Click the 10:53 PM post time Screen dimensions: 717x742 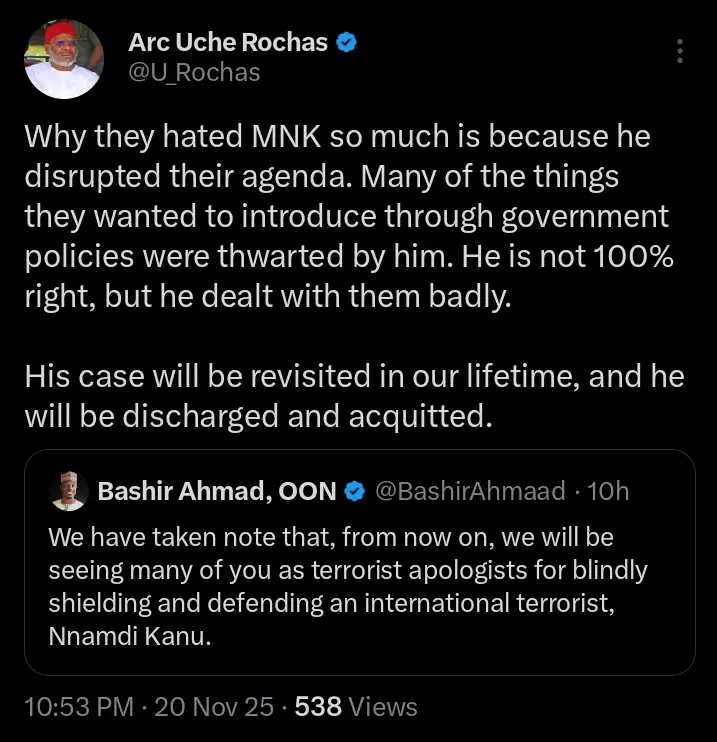tap(79, 707)
